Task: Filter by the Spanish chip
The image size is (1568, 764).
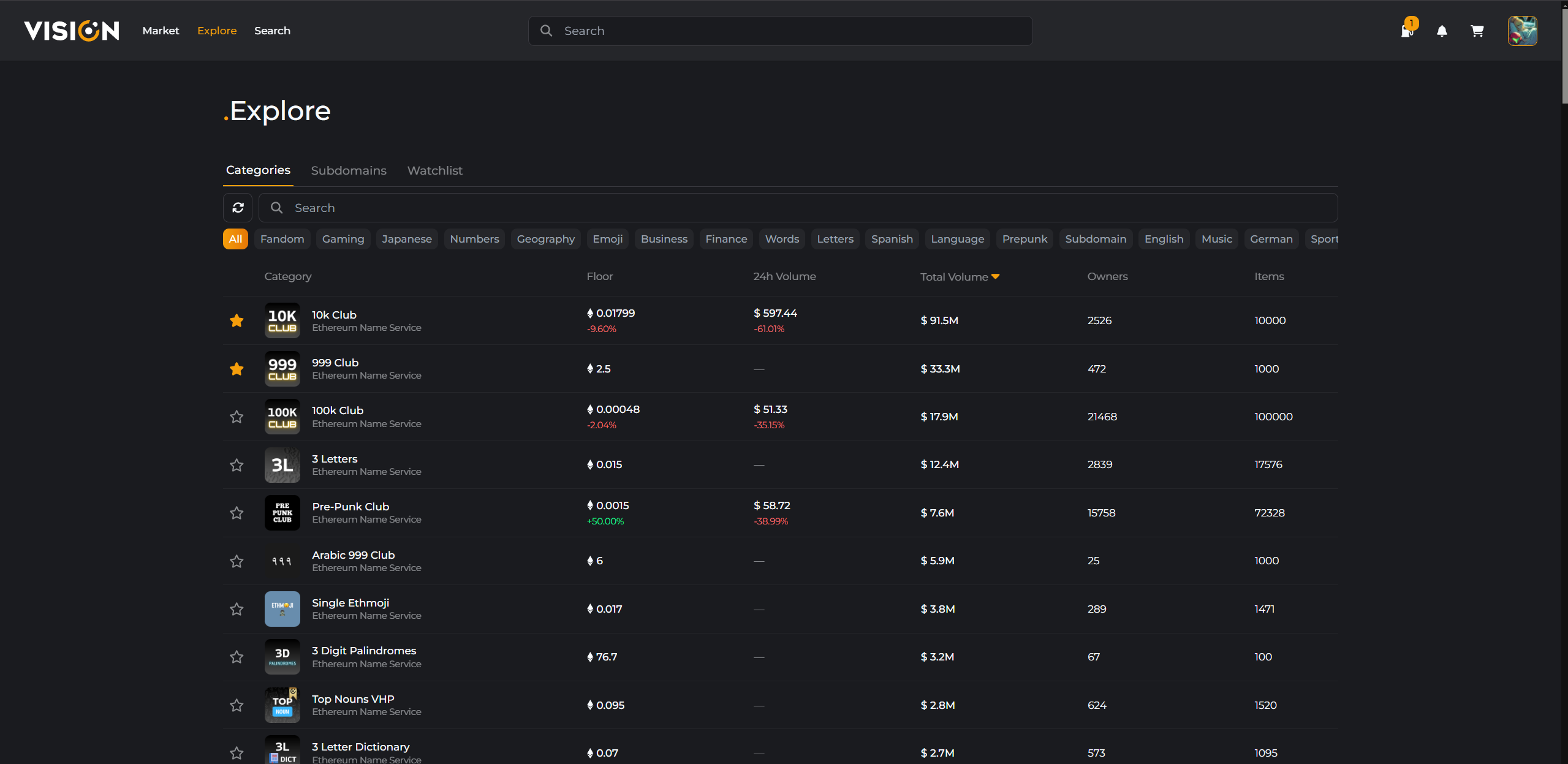Action: pyautogui.click(x=892, y=239)
